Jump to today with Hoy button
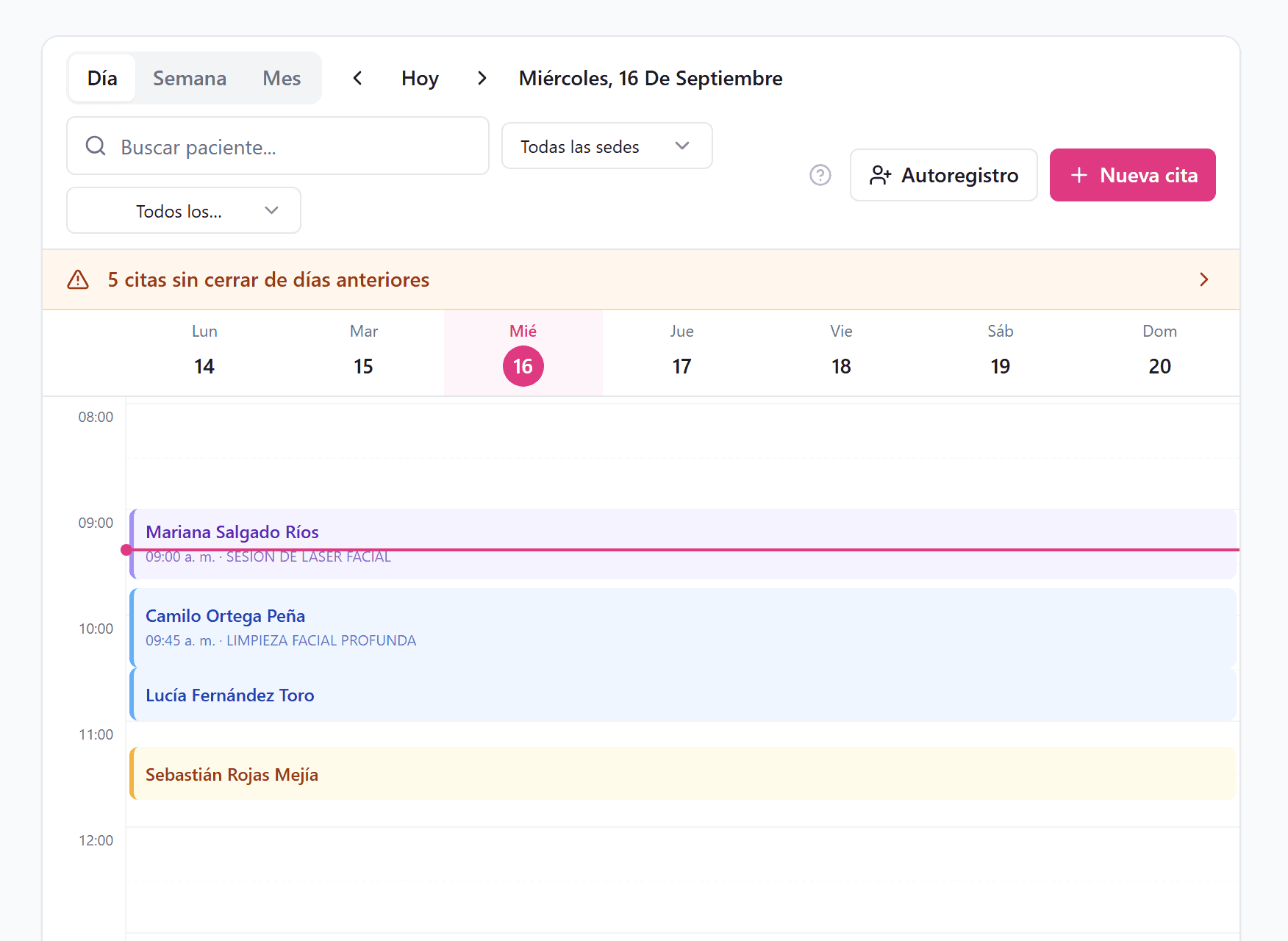This screenshot has width=1288, height=941. click(x=420, y=78)
